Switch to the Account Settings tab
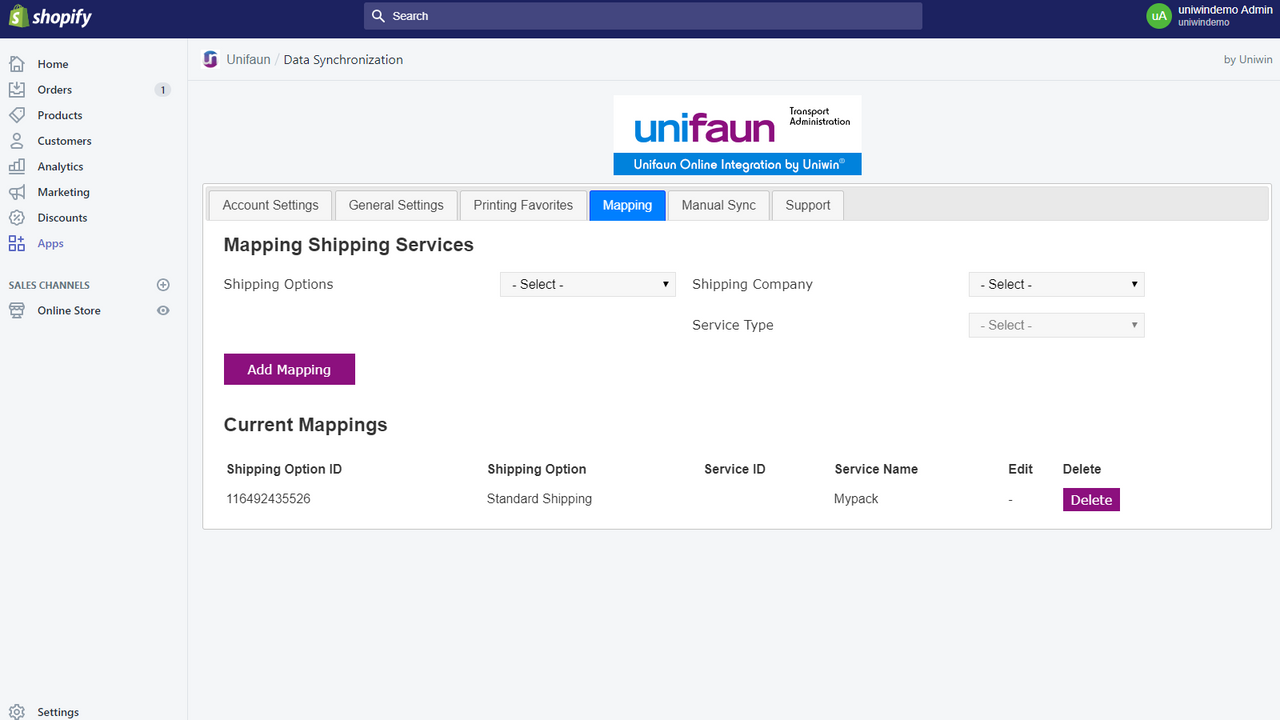Image resolution: width=1280 pixels, height=720 pixels. pyautogui.click(x=270, y=205)
